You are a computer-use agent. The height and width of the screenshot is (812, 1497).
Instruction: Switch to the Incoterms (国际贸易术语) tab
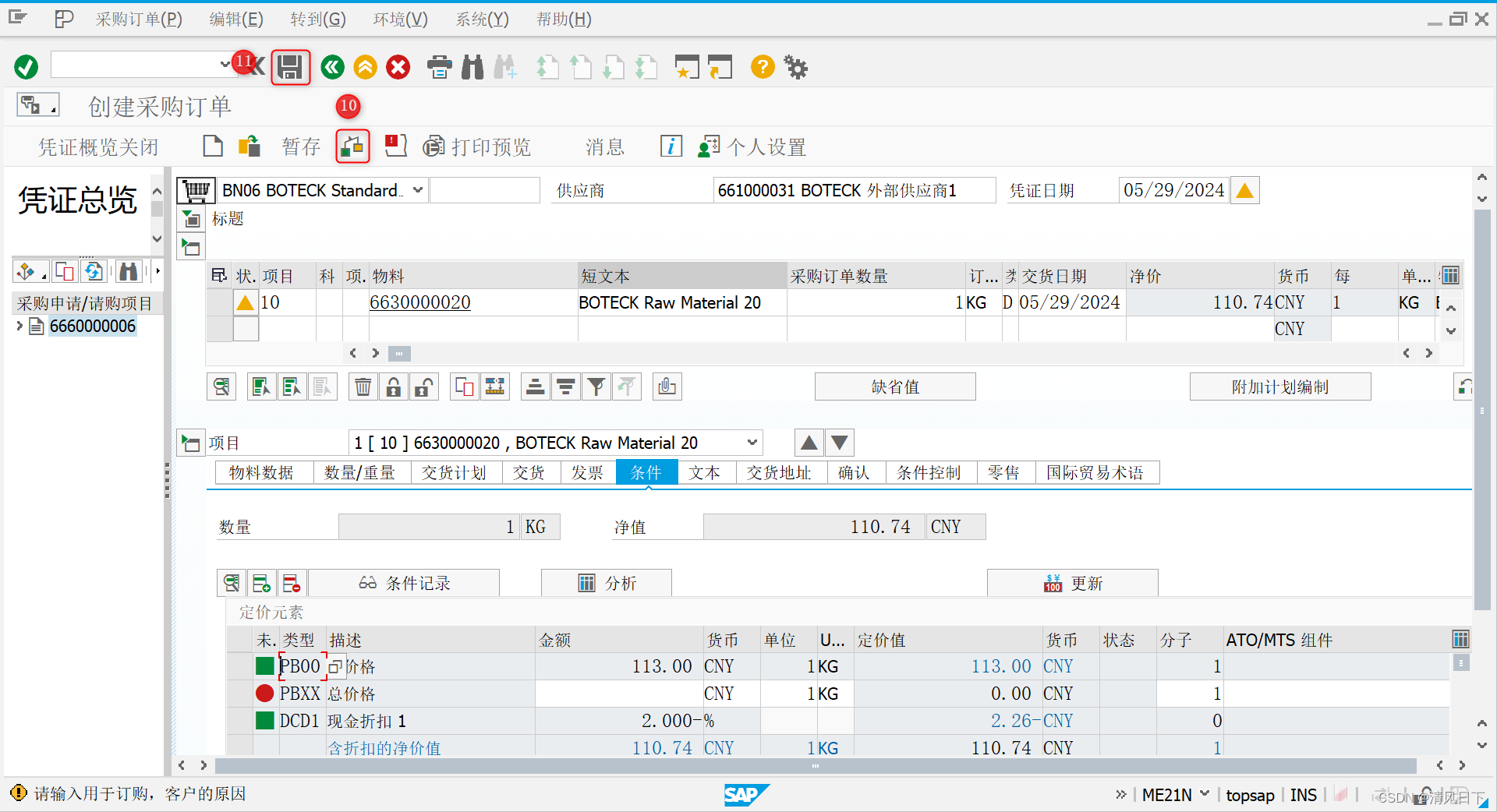point(1096,472)
